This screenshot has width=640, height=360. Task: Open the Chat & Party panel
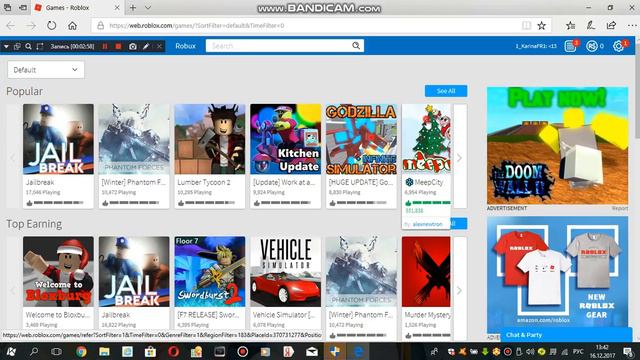pyautogui.click(x=566, y=335)
